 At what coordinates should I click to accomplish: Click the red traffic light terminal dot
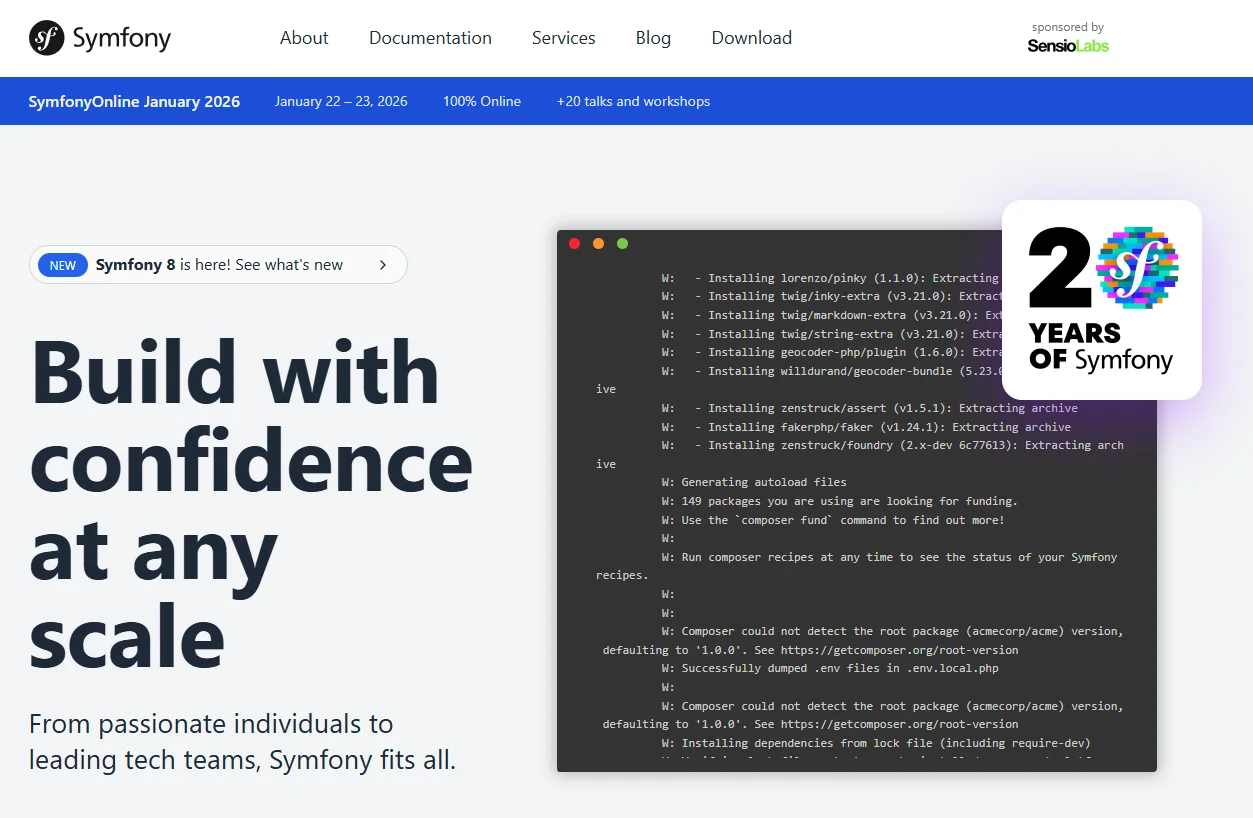click(574, 243)
